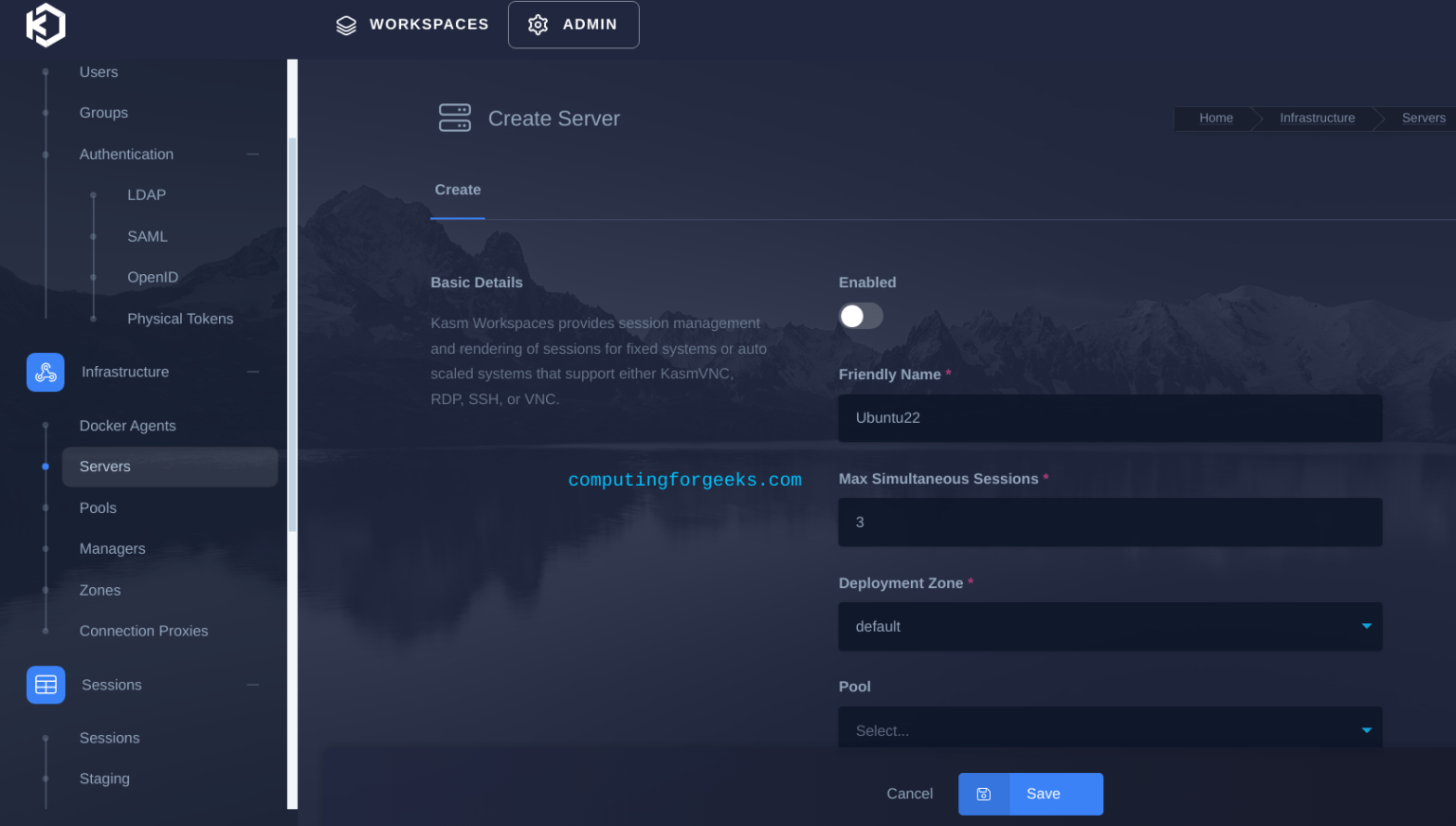Select Docker Agents in the sidebar

point(127,426)
